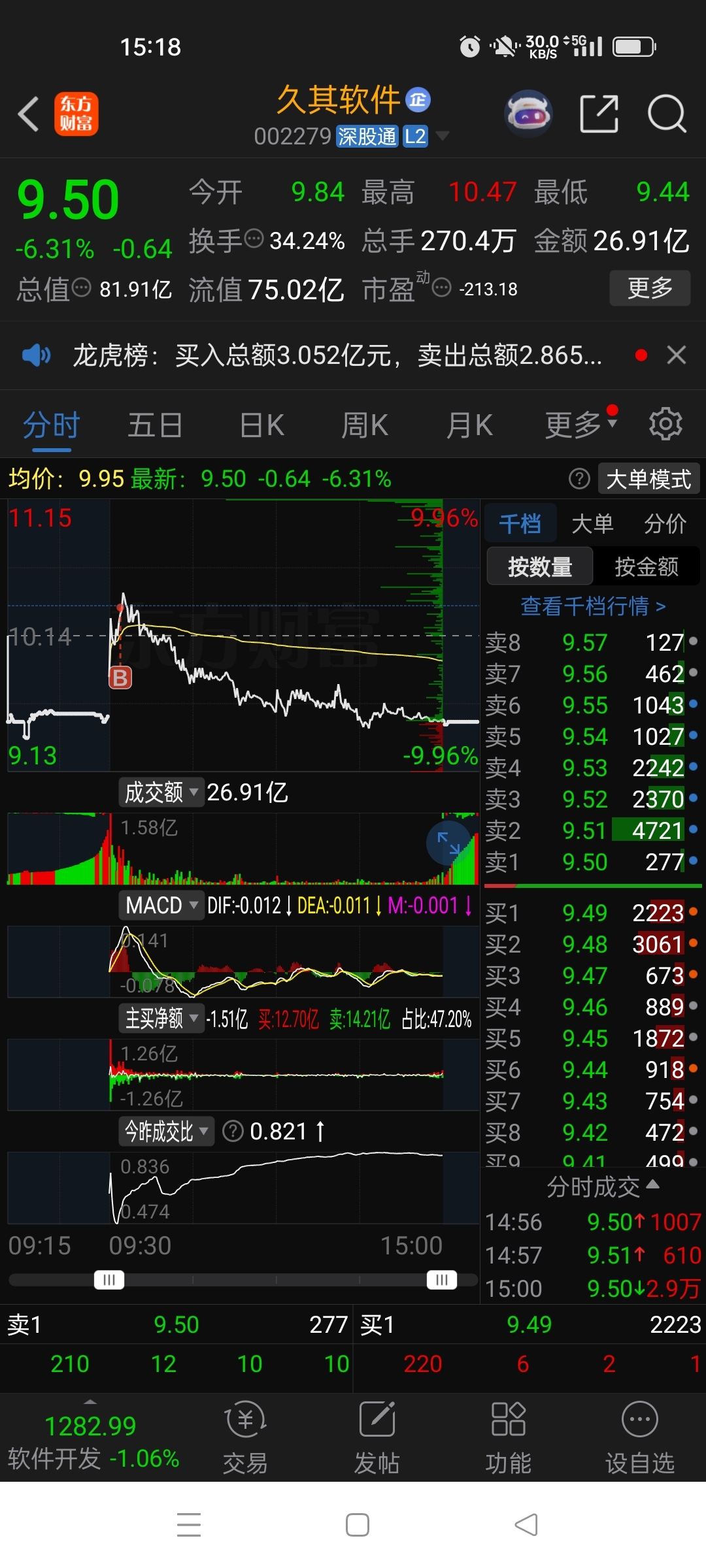Select 买2 row with 3061 volume

pos(592,944)
